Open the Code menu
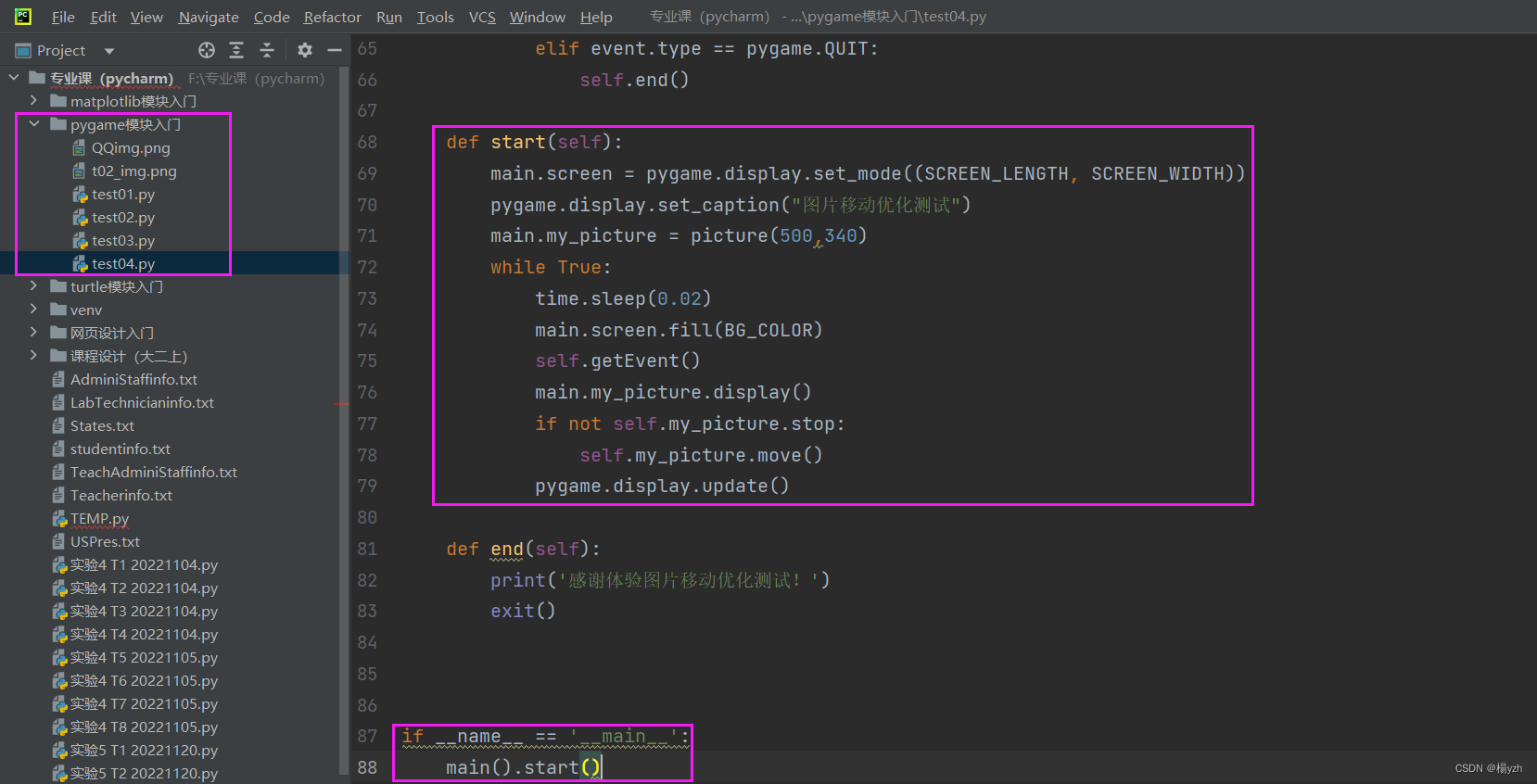1537x784 pixels. tap(272, 17)
